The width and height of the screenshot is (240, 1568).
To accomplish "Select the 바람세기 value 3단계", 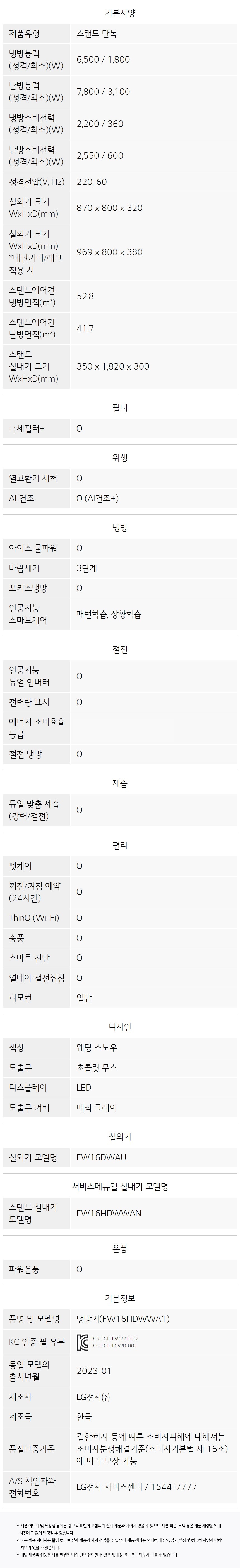I will [x=87, y=568].
